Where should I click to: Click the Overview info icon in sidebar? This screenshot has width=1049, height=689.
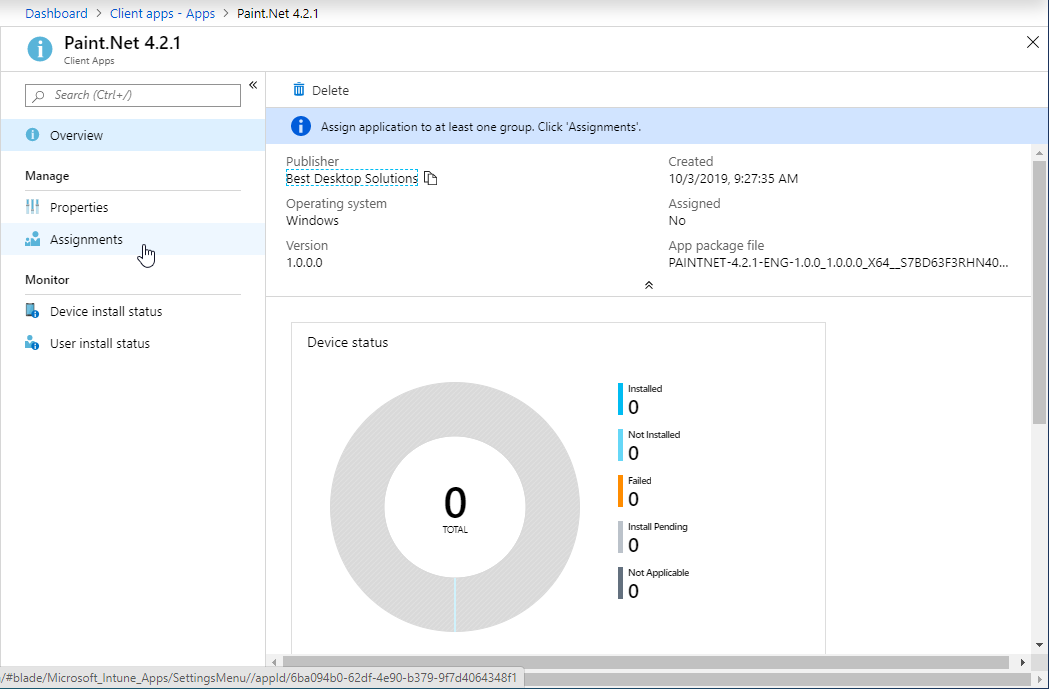click(33, 135)
